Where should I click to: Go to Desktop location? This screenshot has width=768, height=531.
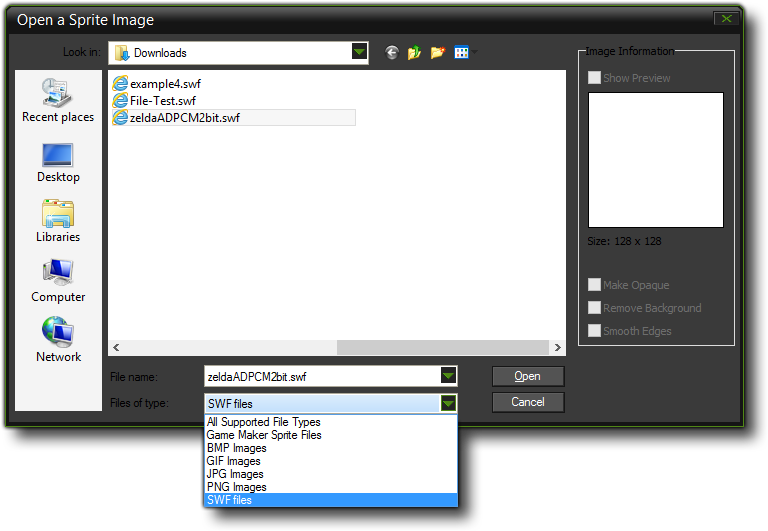58,161
